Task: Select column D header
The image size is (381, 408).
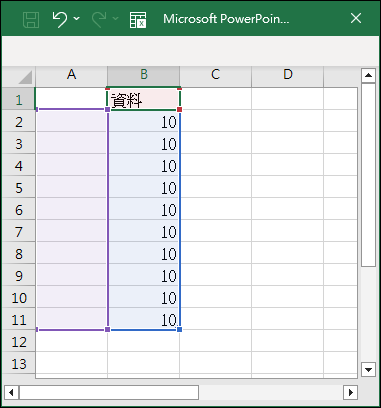Action: [x=287, y=76]
